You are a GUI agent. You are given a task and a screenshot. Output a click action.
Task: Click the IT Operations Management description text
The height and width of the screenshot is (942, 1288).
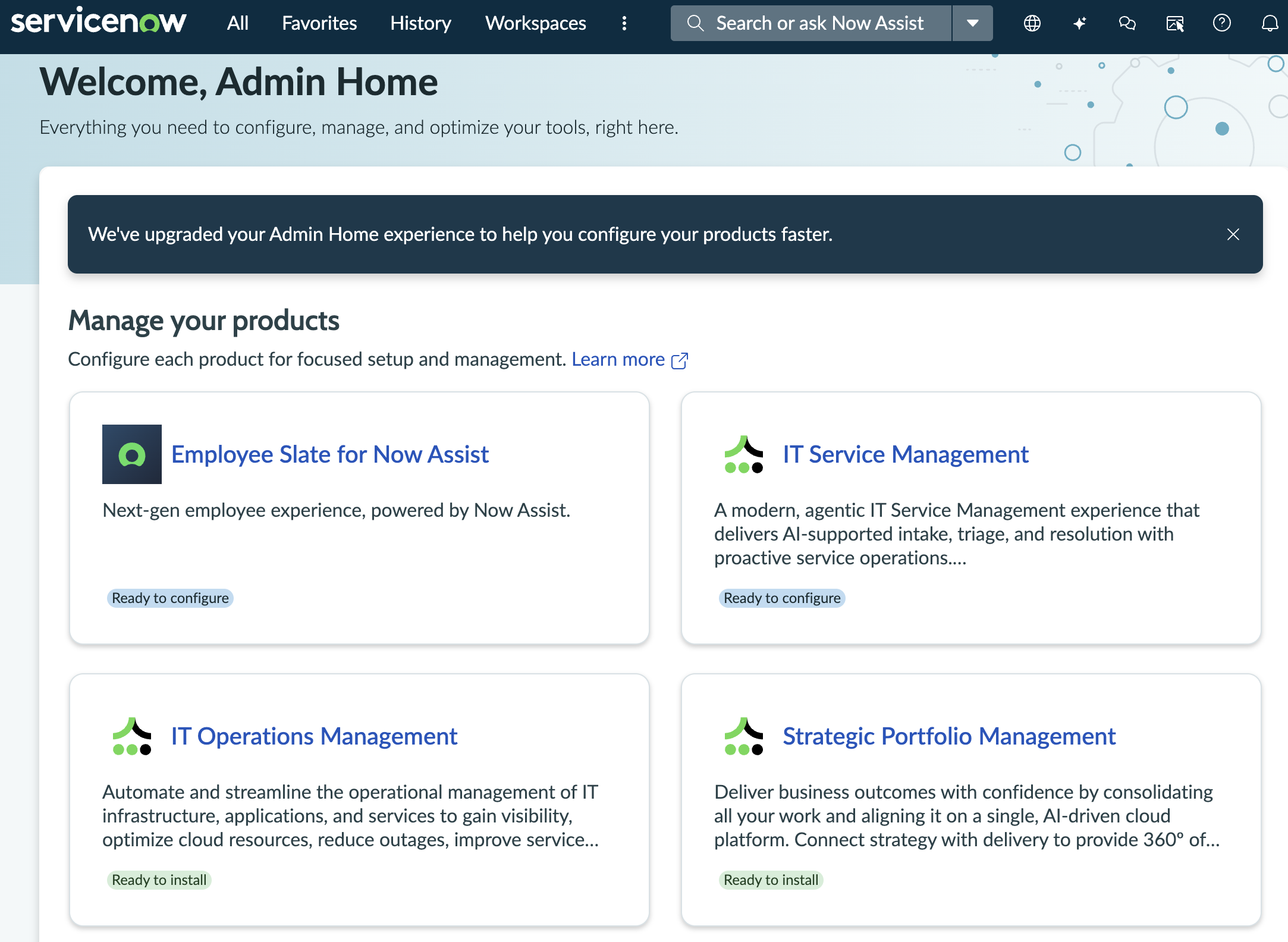pyautogui.click(x=351, y=816)
